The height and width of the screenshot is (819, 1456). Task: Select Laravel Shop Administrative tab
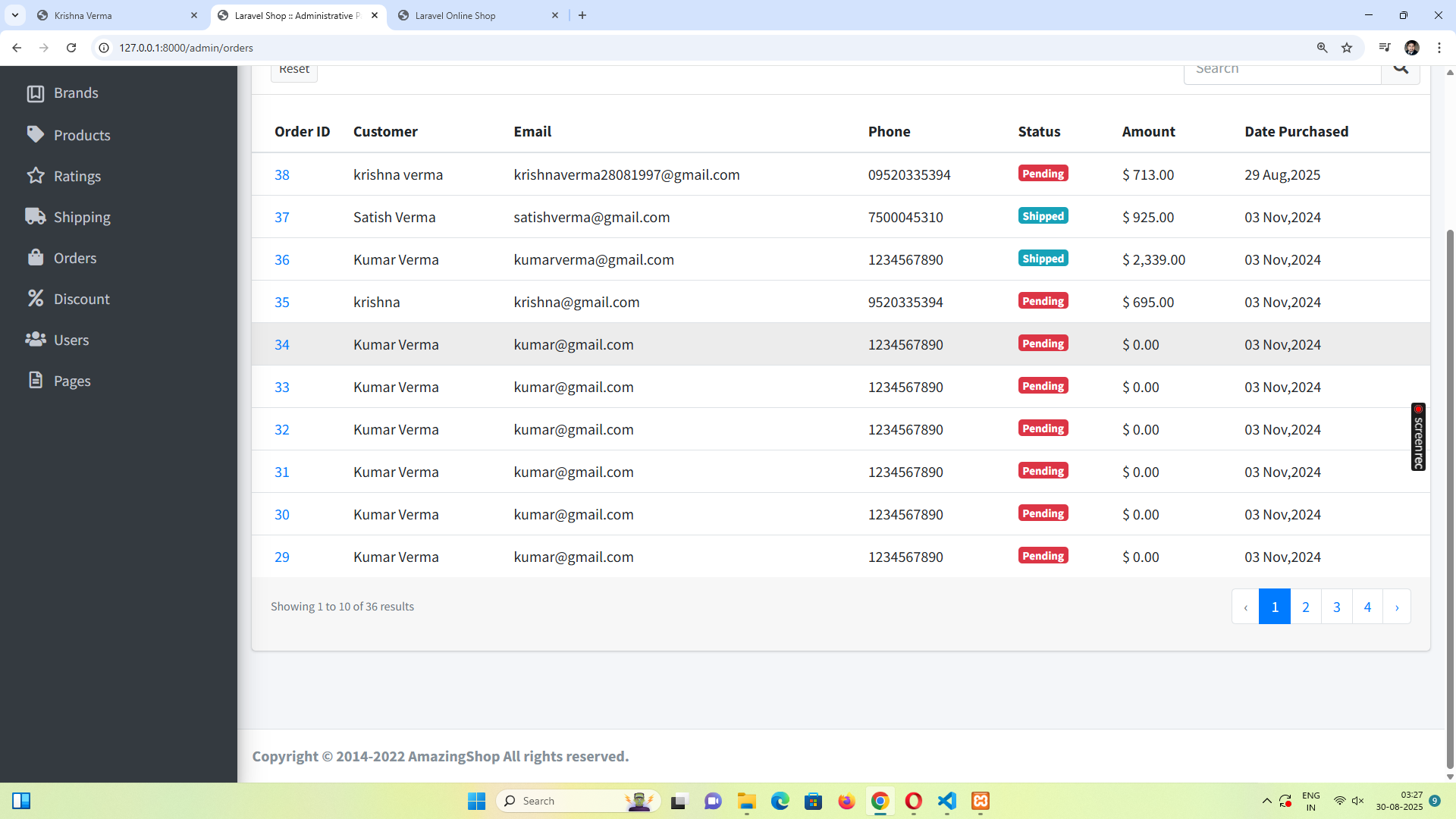pyautogui.click(x=299, y=15)
